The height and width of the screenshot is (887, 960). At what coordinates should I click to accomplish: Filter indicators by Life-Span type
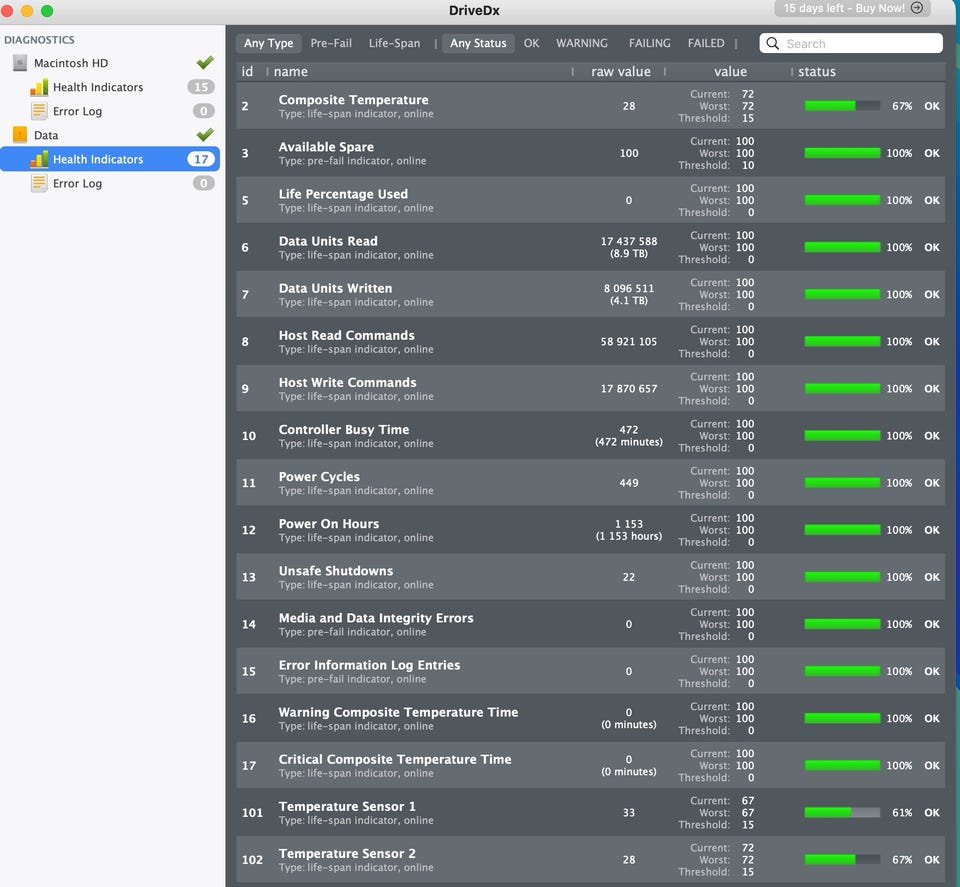point(394,43)
